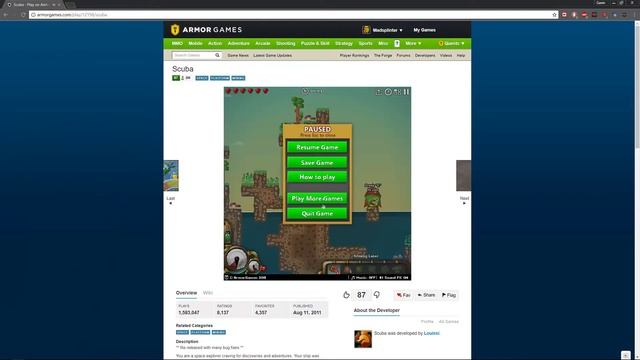Open the Adventure category
Image resolution: width=640 pixels, height=360 pixels.
click(238, 43)
